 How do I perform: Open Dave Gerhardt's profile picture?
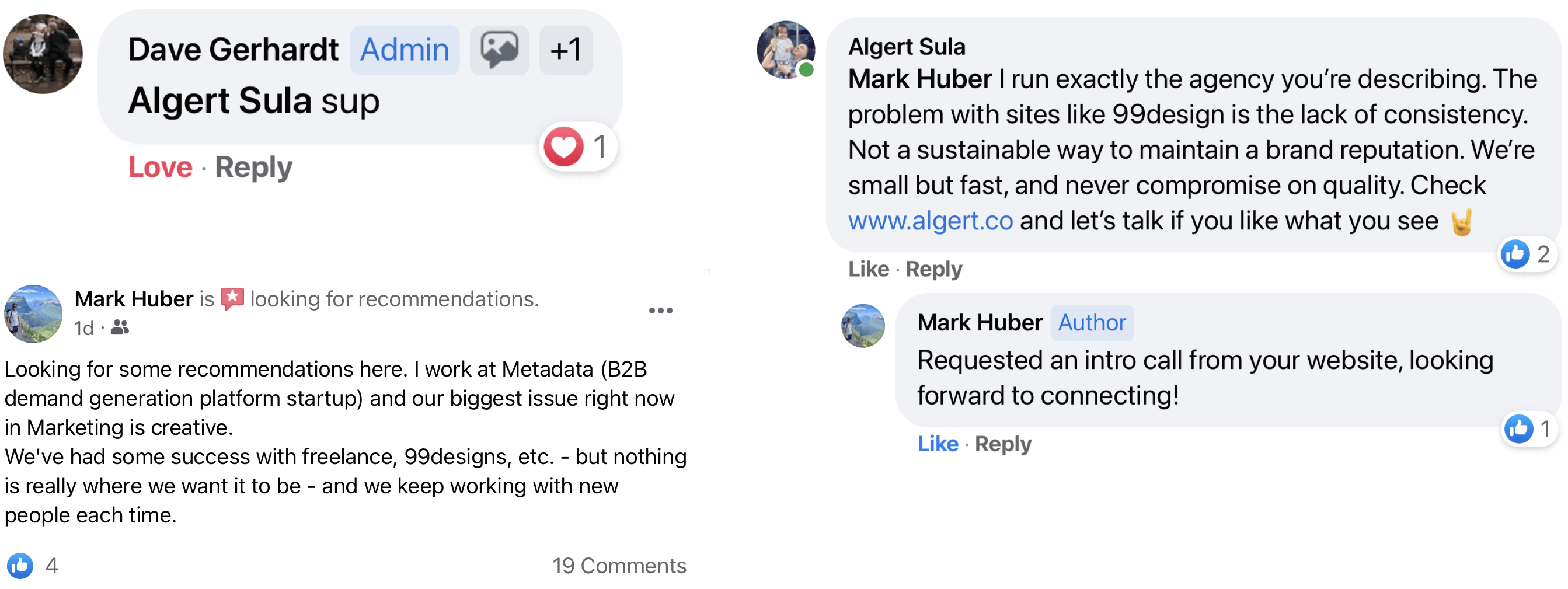coord(43,54)
